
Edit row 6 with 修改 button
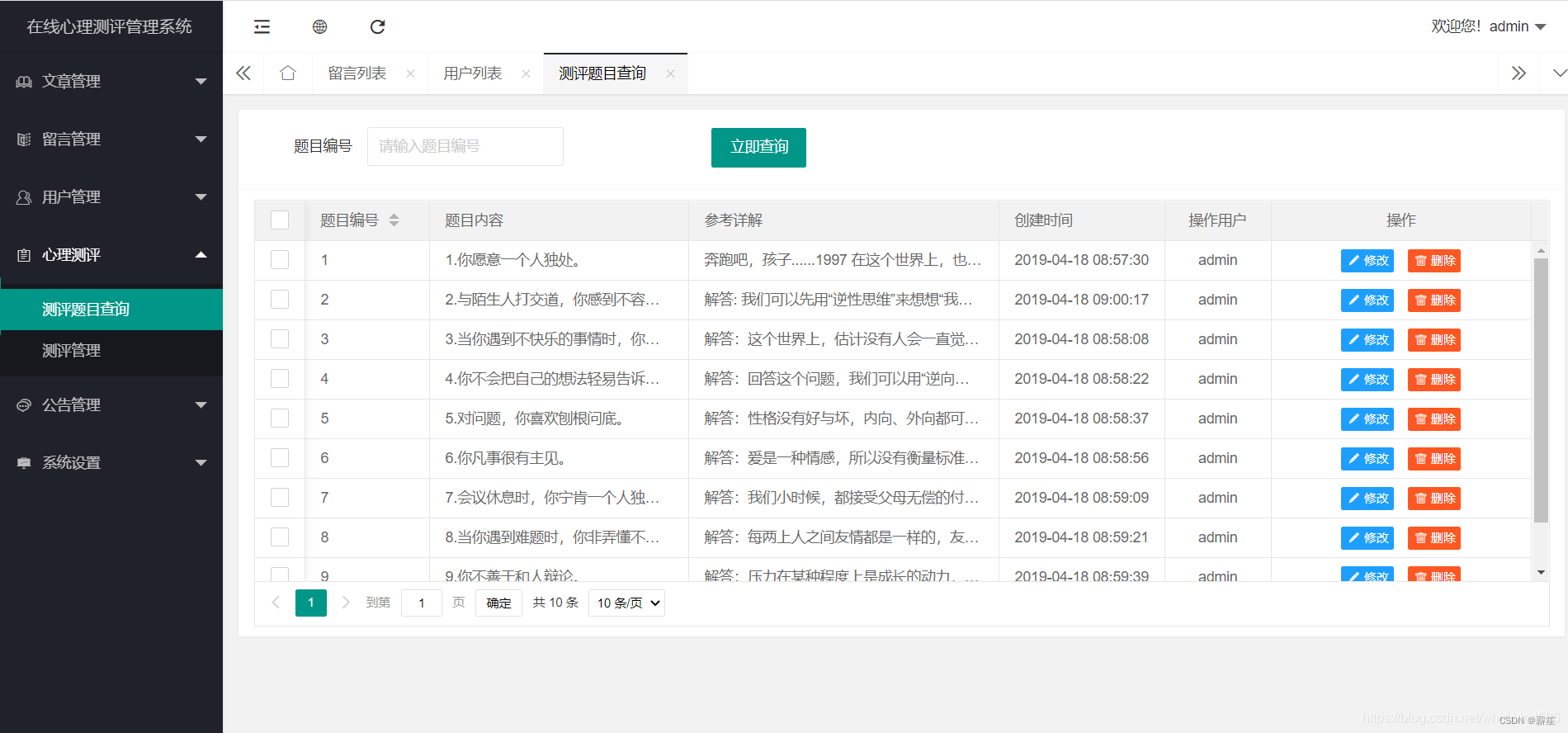1367,458
